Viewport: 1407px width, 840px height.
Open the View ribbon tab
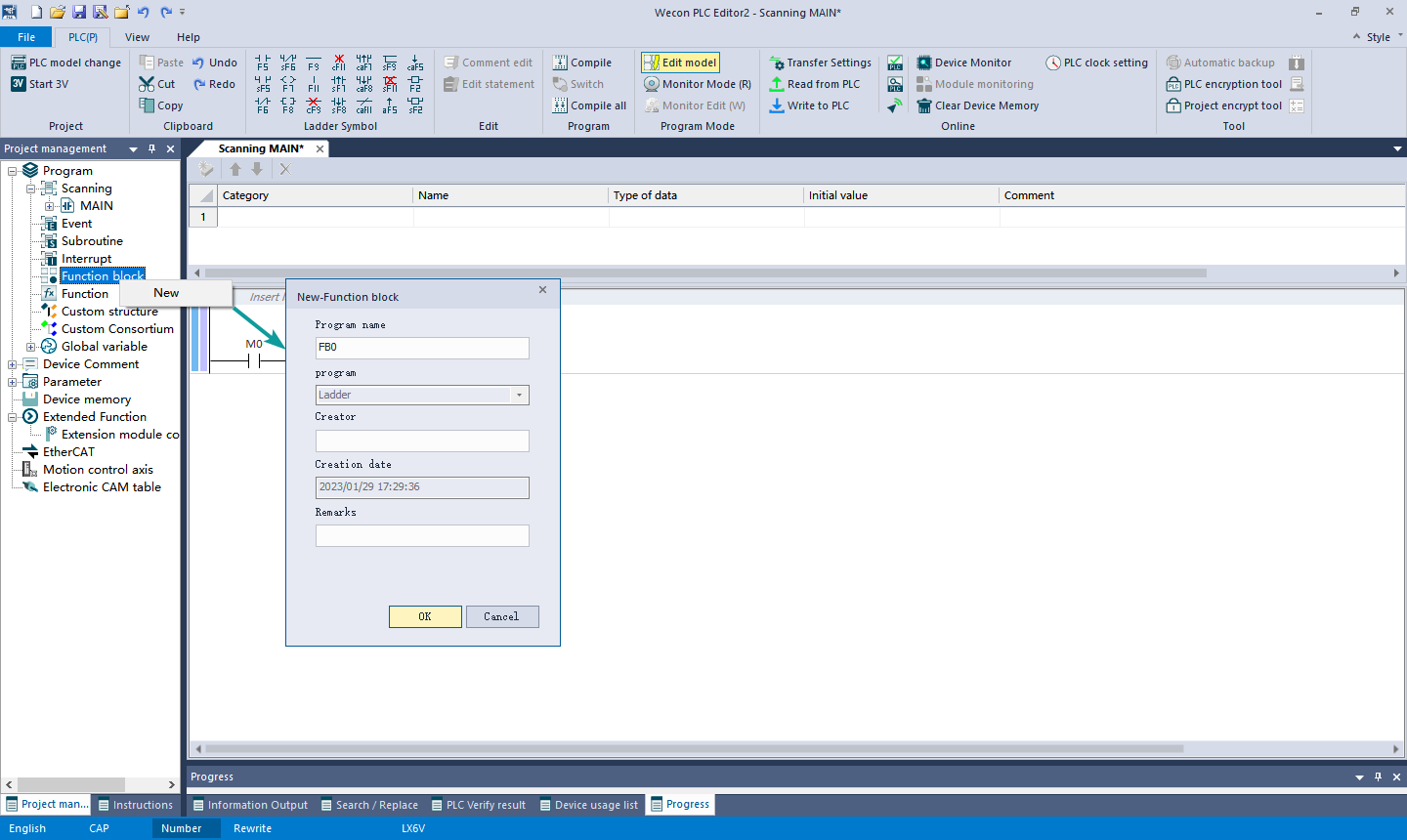(137, 37)
